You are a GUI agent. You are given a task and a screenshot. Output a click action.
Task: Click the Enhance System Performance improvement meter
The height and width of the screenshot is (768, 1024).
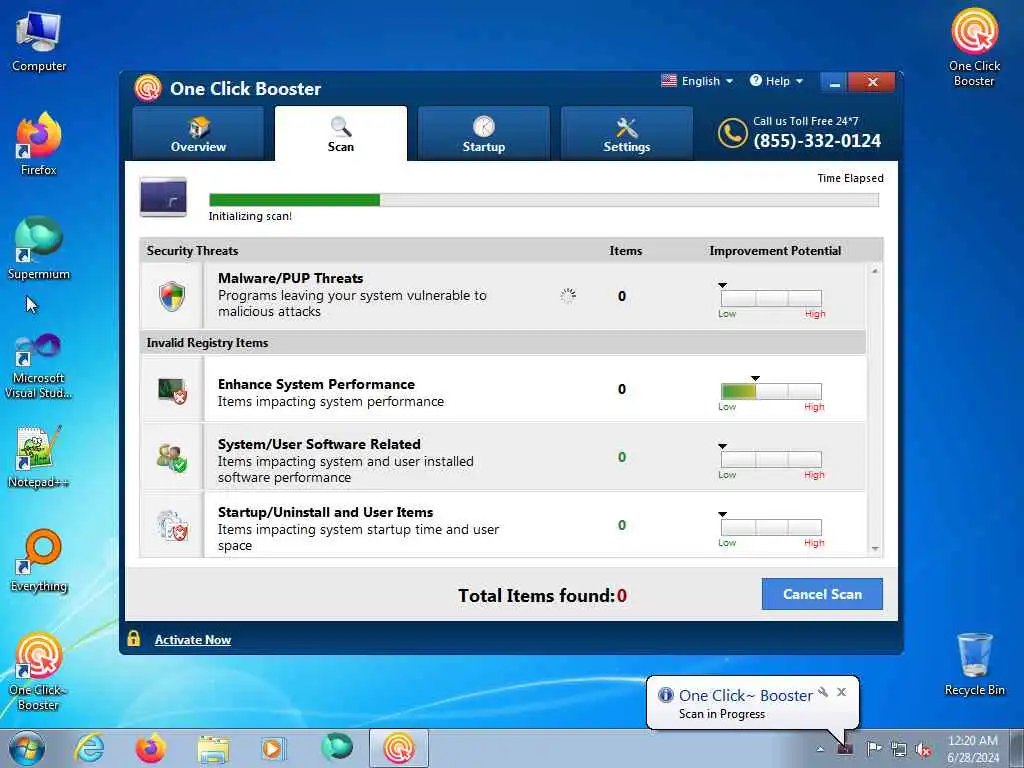click(771, 391)
